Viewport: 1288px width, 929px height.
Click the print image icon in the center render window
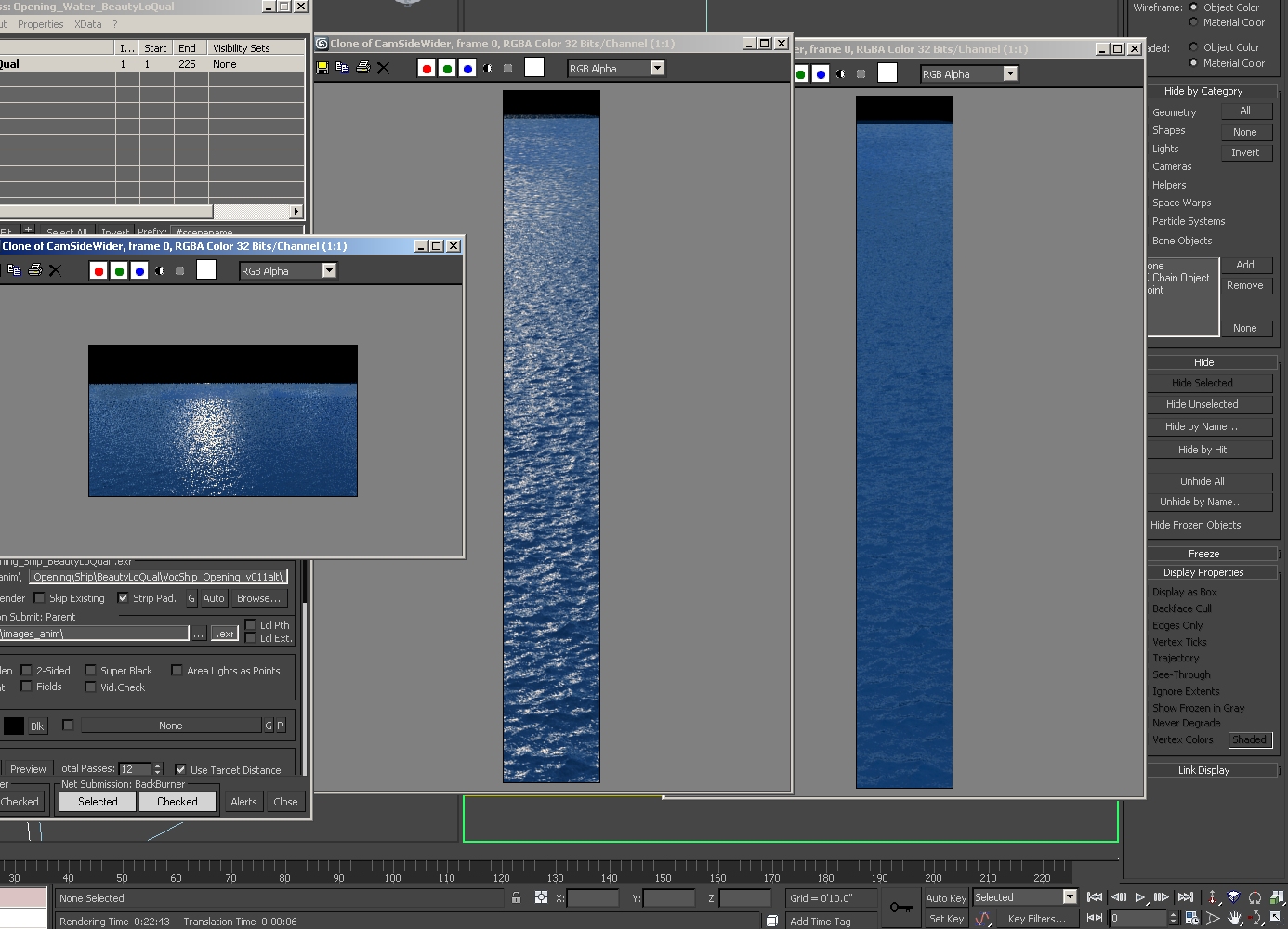click(x=363, y=68)
